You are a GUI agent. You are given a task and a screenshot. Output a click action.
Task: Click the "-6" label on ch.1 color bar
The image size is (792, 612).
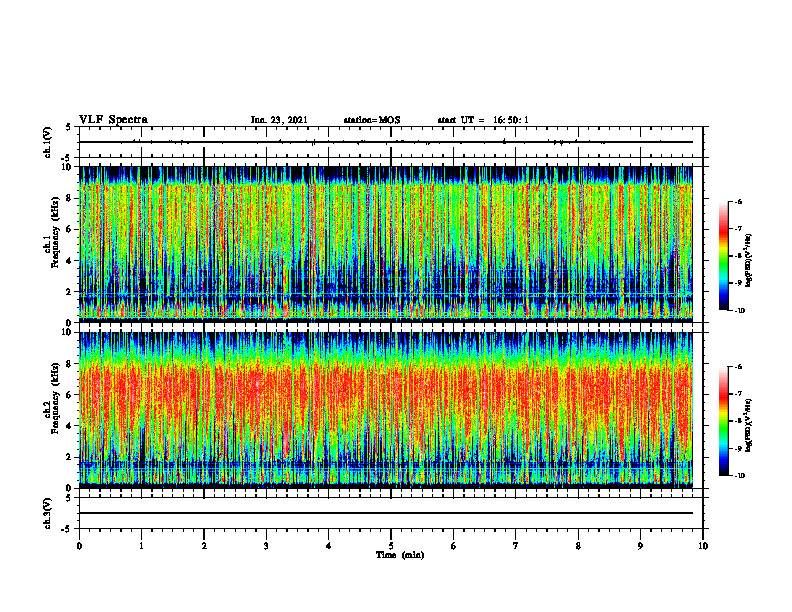click(x=738, y=202)
